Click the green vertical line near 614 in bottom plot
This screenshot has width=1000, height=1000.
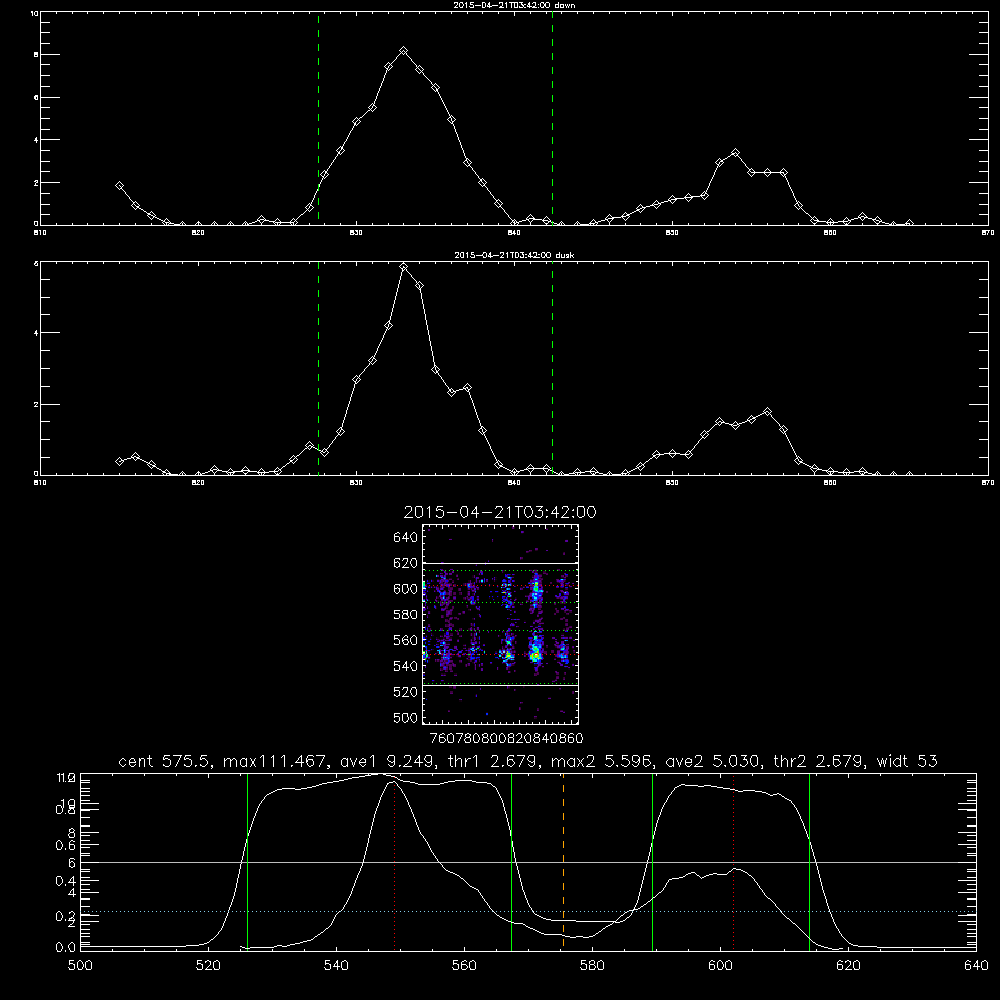(809, 861)
